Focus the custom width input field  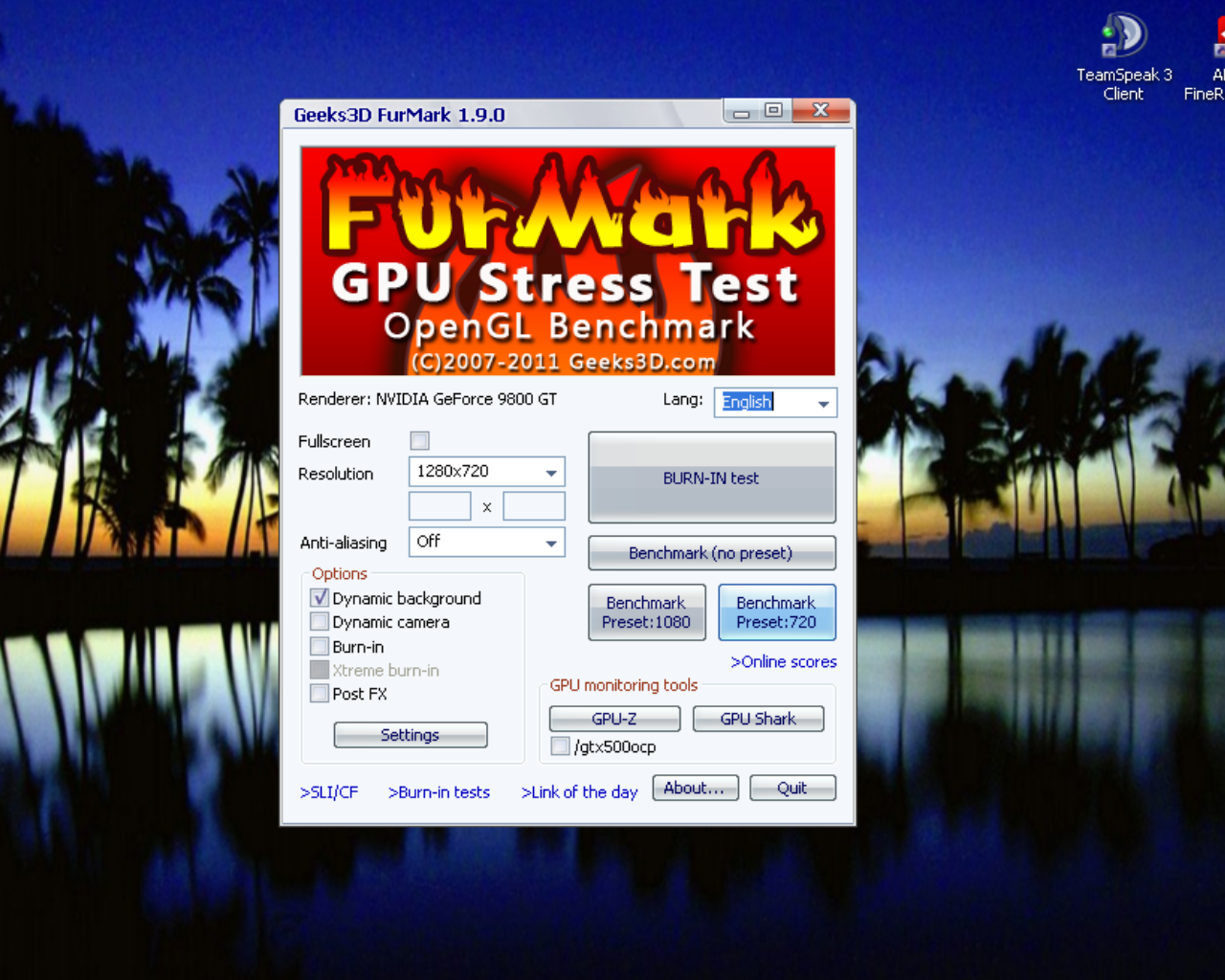pos(439,506)
